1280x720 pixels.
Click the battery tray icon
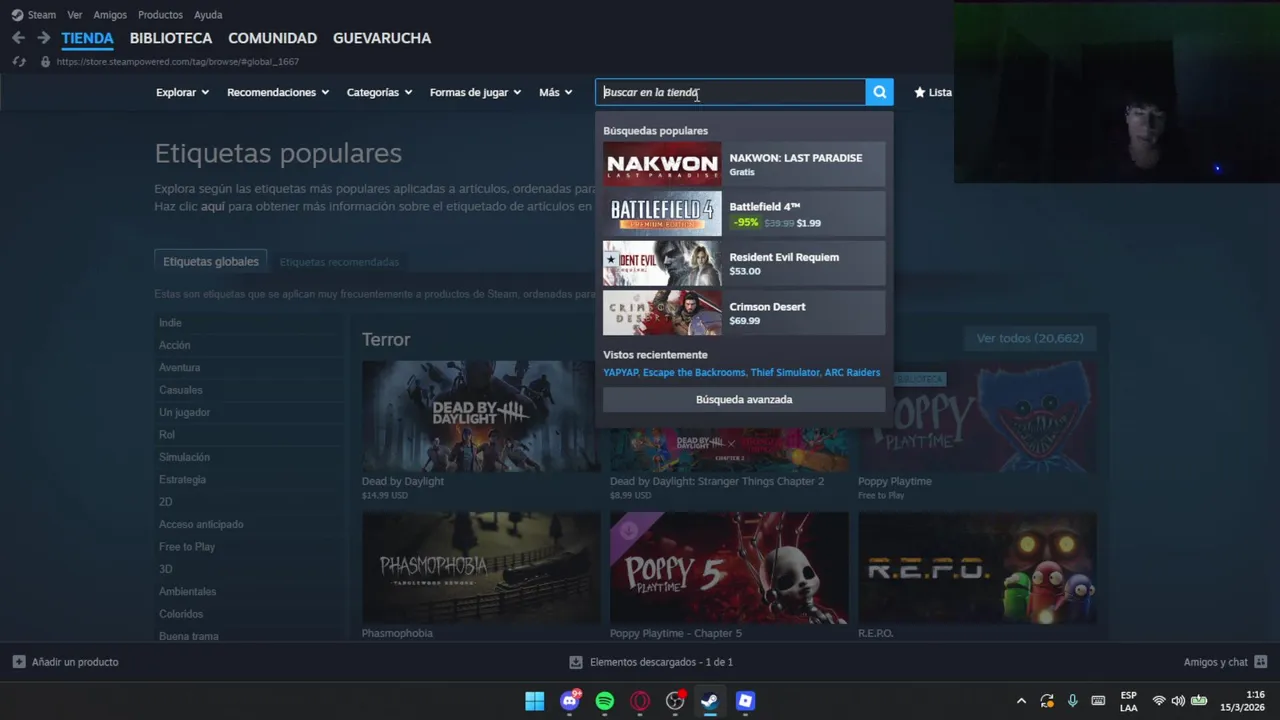[1199, 701]
